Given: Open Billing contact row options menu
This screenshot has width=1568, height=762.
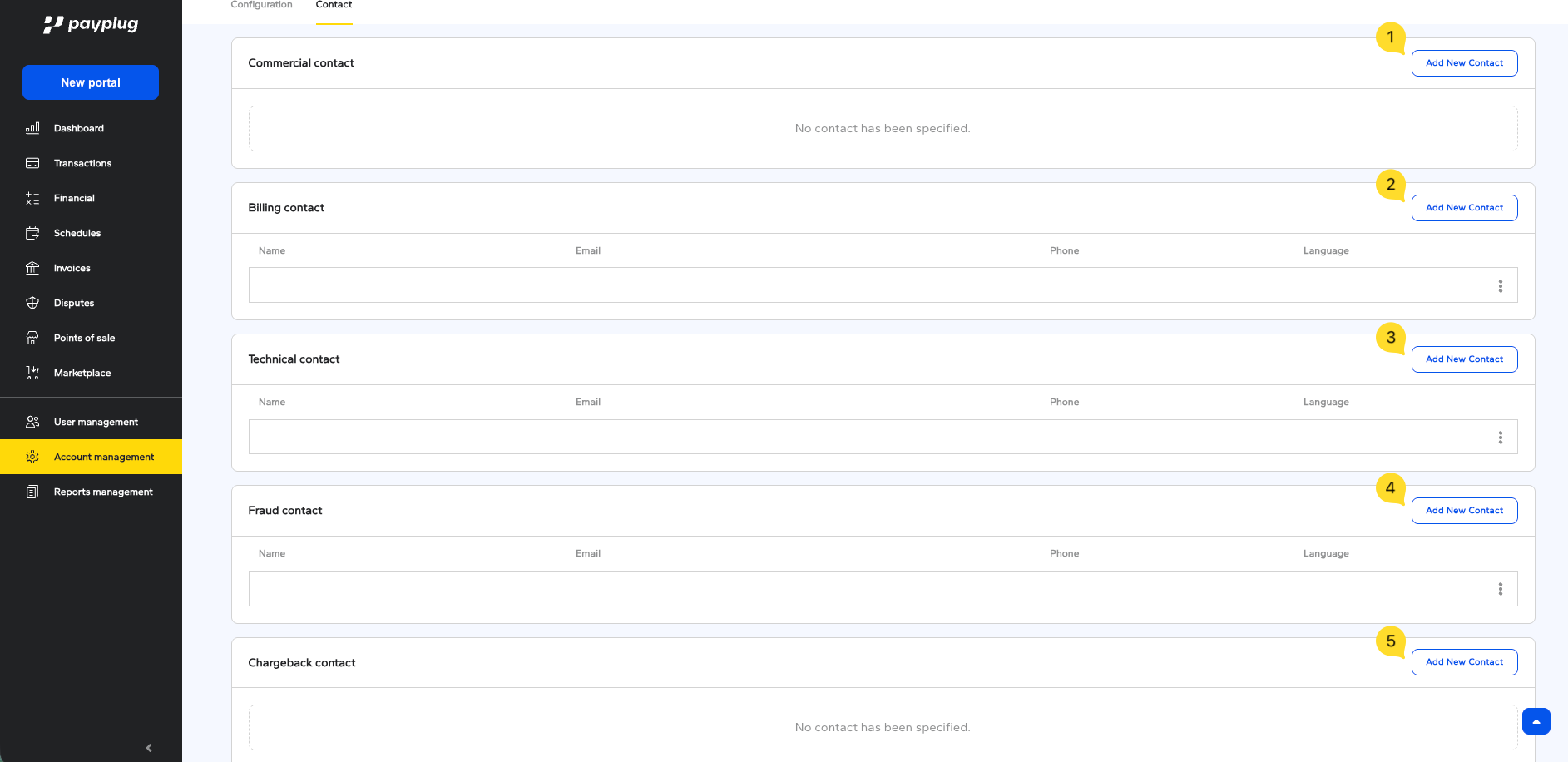Looking at the screenshot, I should point(1500,286).
